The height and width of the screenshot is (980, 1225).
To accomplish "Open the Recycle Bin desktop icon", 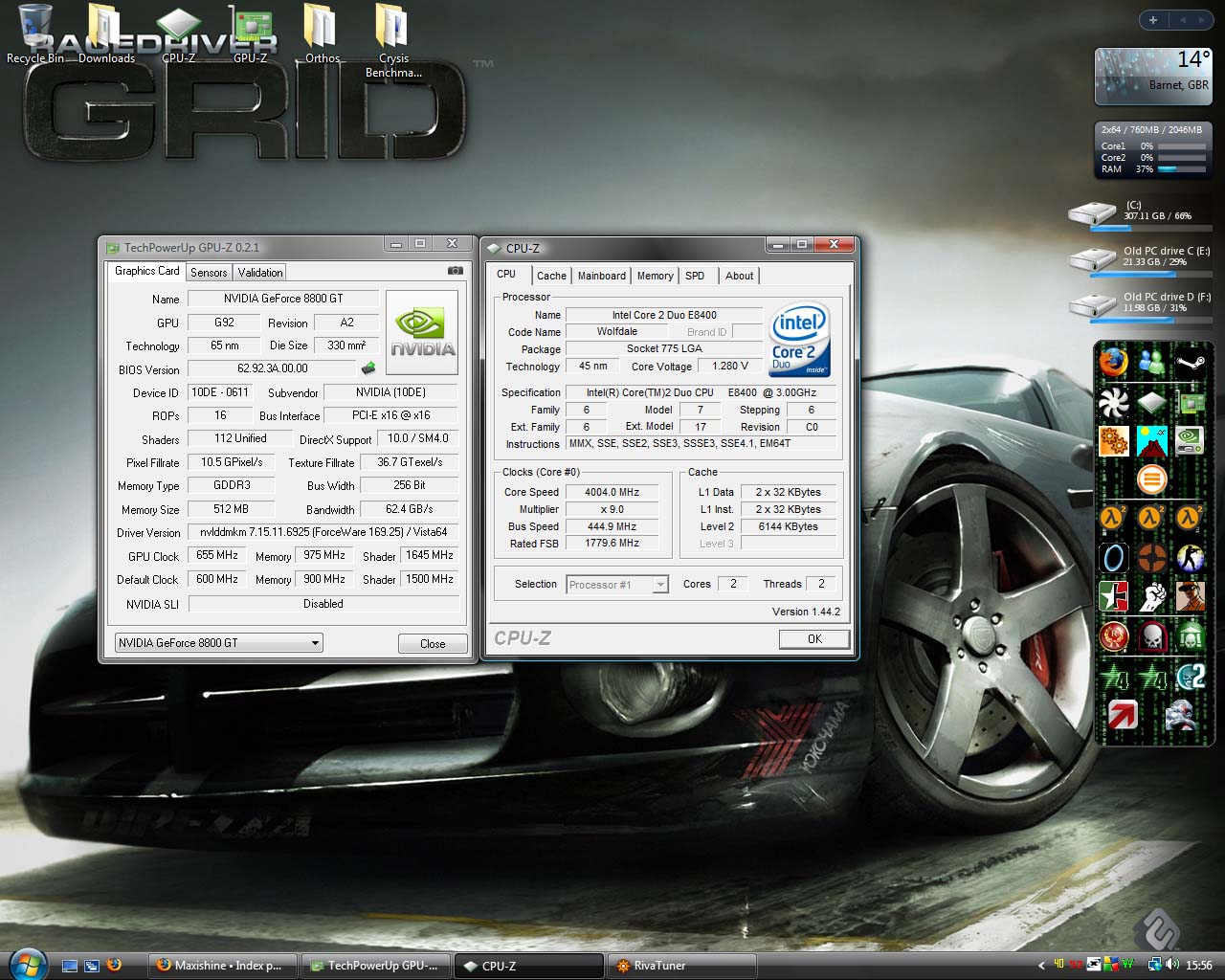I will pyautogui.click(x=35, y=34).
